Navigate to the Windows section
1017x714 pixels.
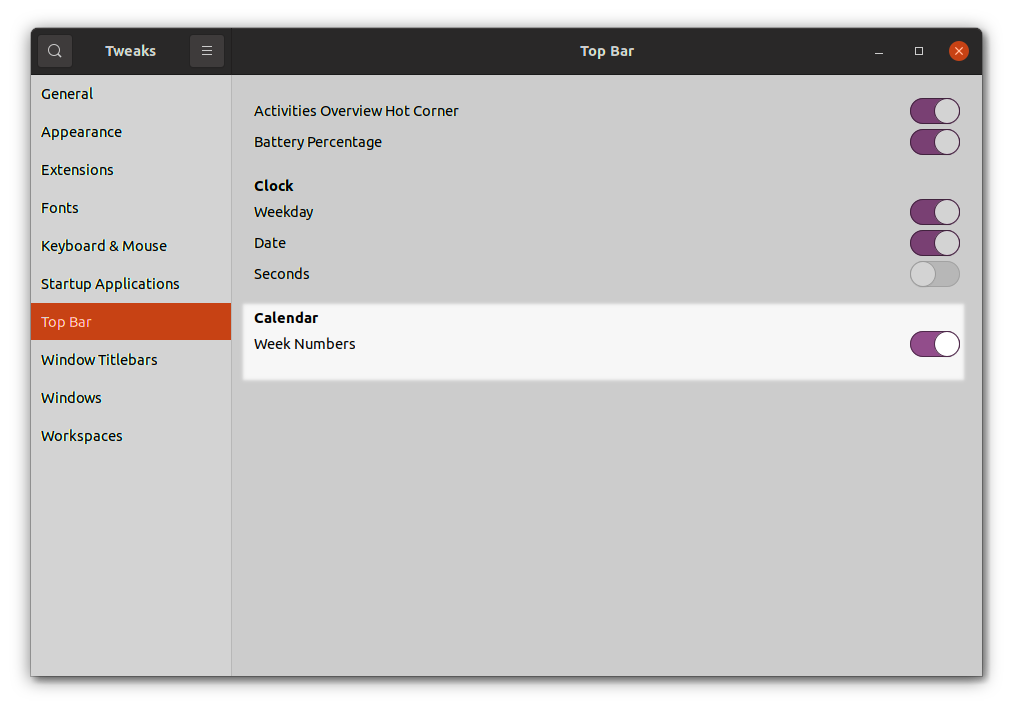pos(71,398)
